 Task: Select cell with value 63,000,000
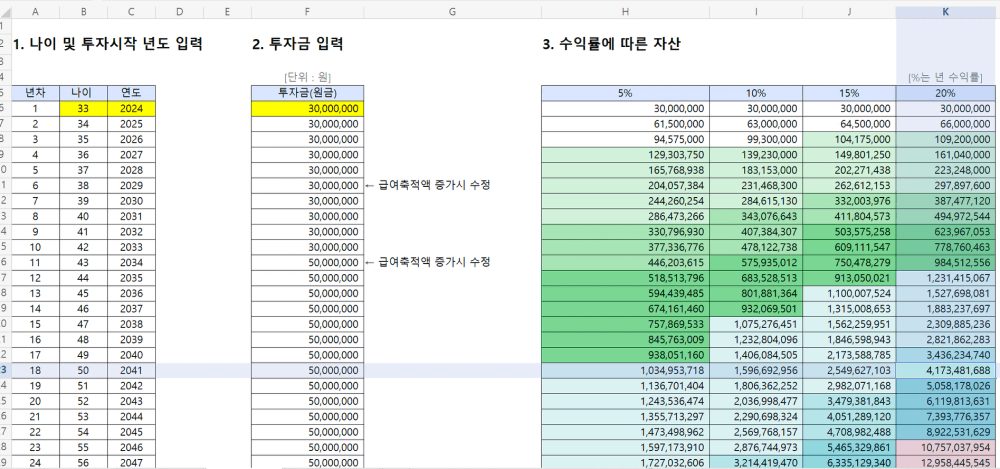coord(756,124)
